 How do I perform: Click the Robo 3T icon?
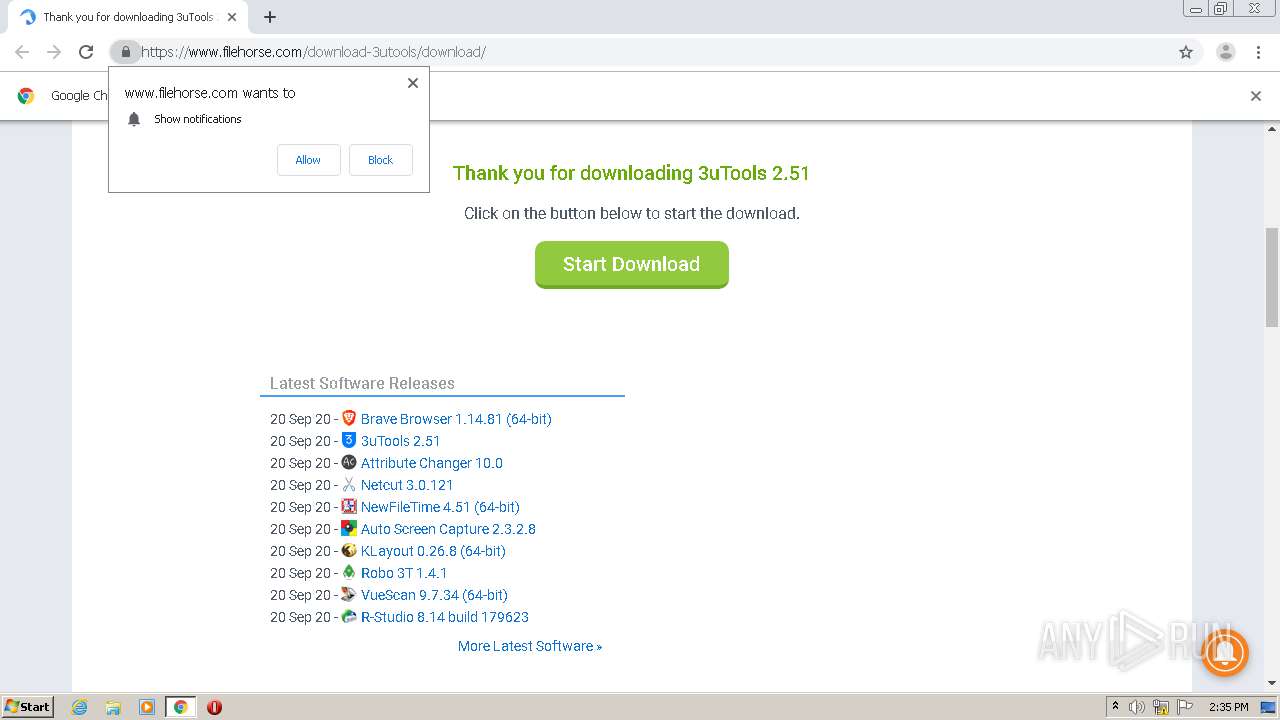[349, 572]
